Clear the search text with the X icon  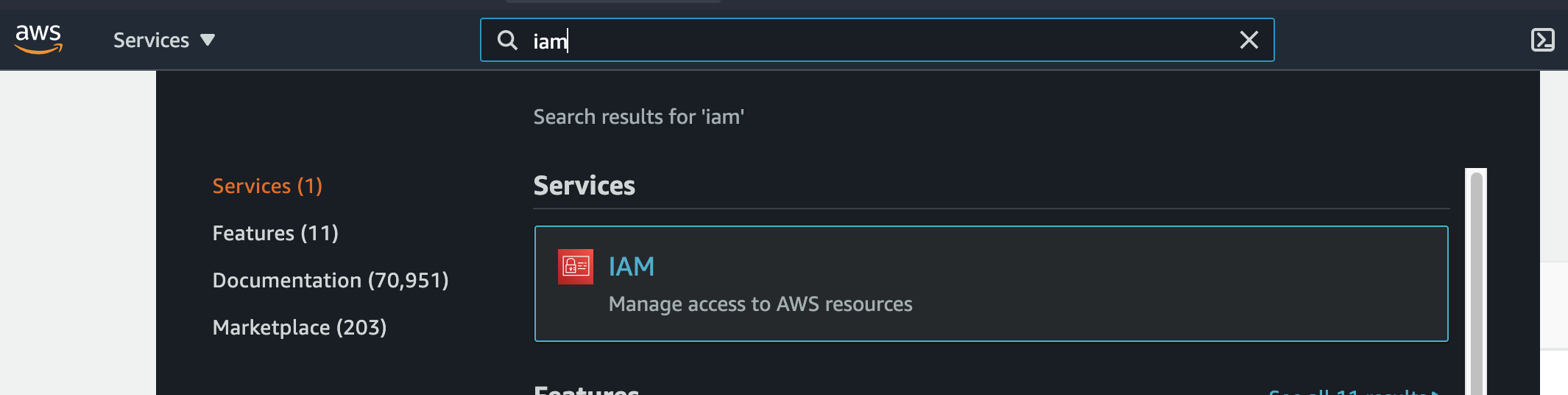1249,40
